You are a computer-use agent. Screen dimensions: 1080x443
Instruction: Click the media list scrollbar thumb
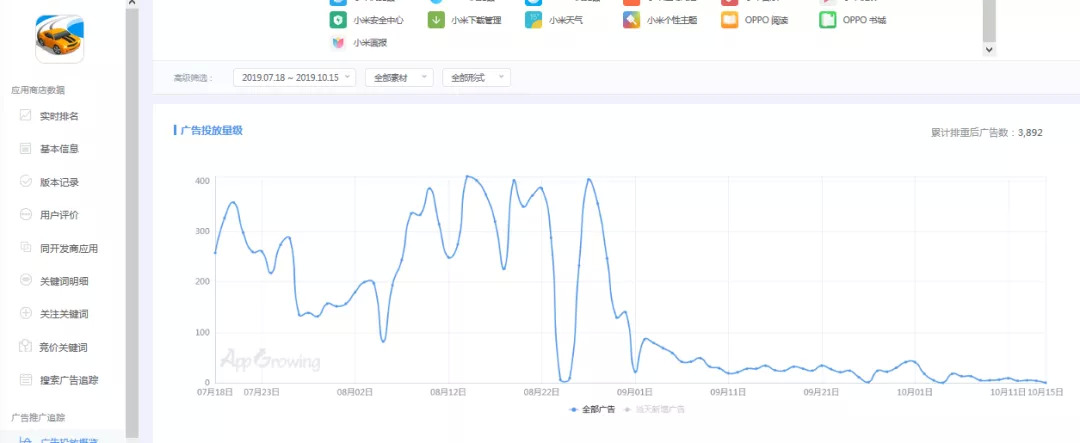(989, 21)
